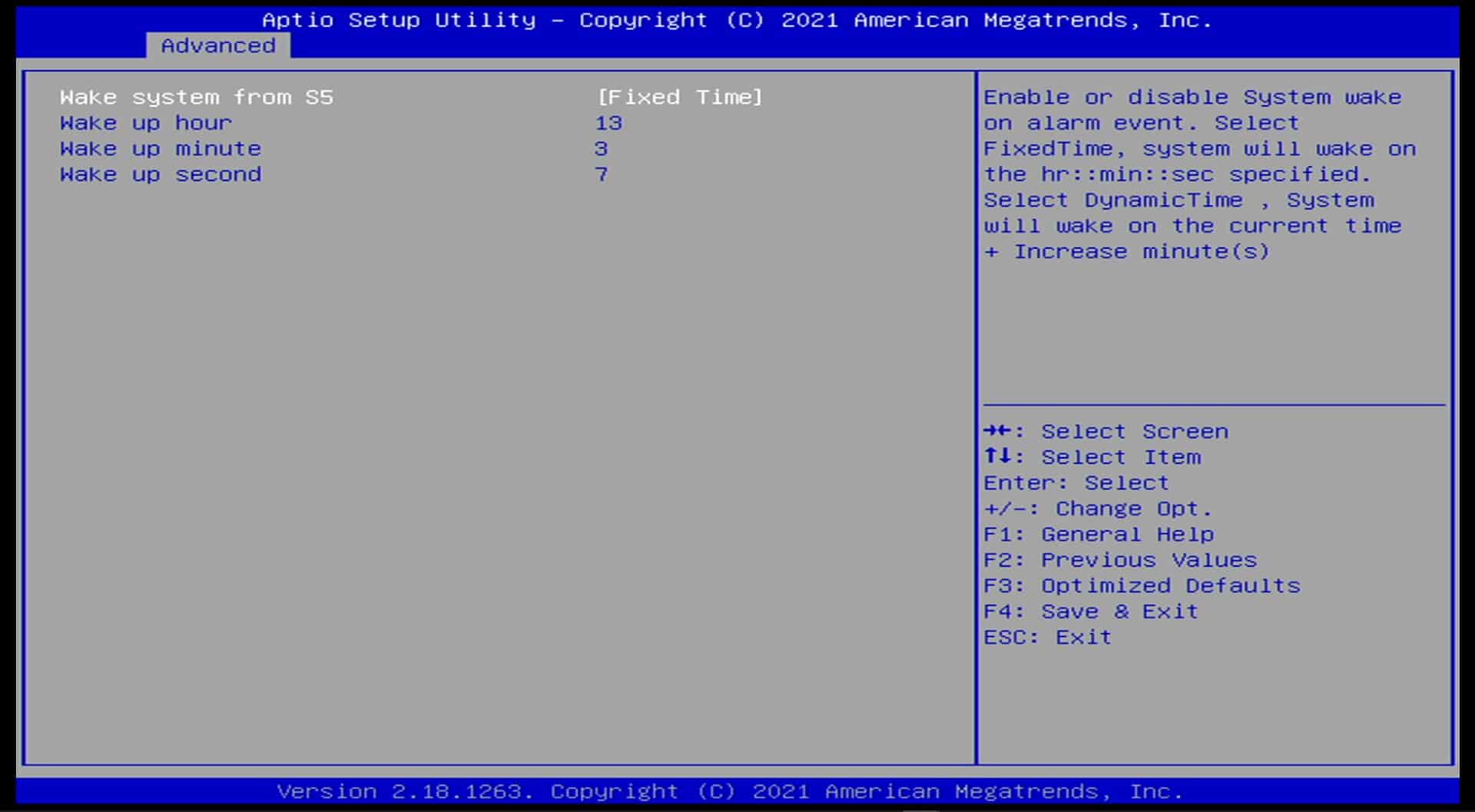Click the ESC: Exit hint
The height and width of the screenshot is (812, 1475).
(1048, 637)
